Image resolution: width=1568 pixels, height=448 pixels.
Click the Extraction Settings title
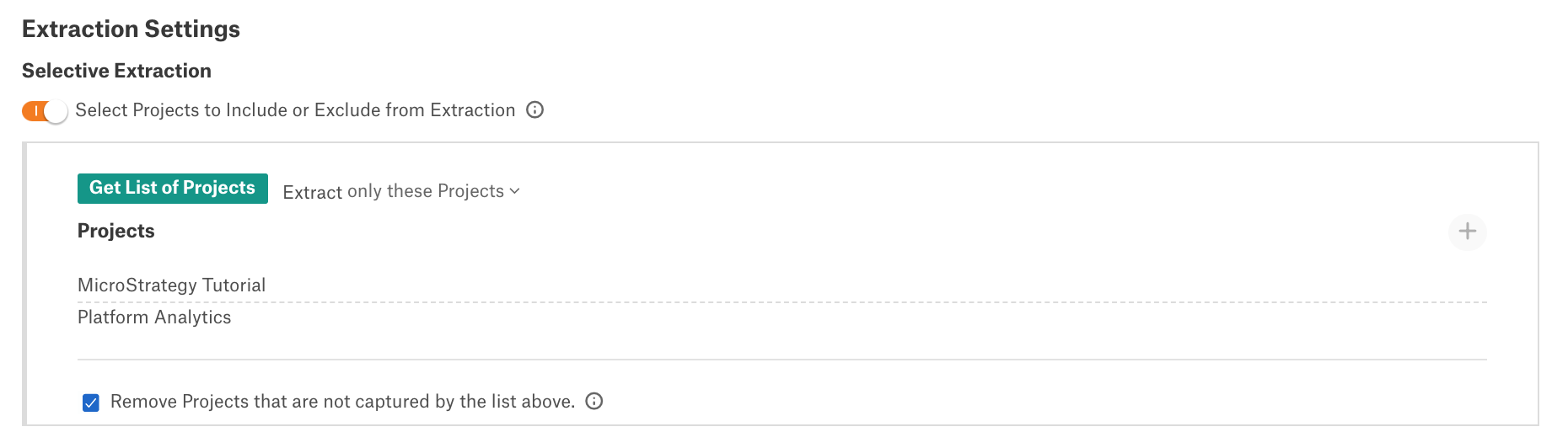click(x=131, y=29)
